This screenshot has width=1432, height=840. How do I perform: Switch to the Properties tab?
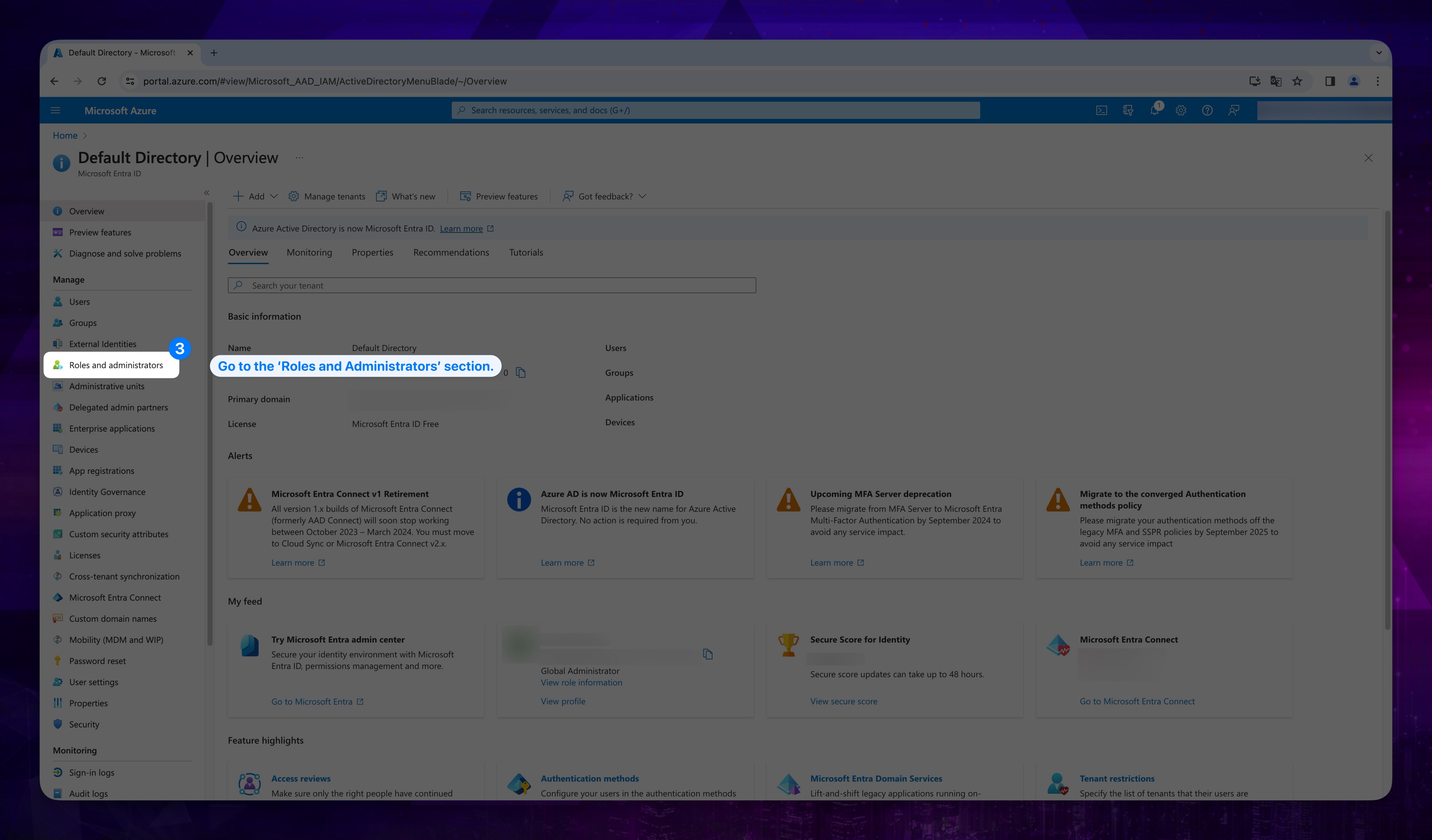372,252
